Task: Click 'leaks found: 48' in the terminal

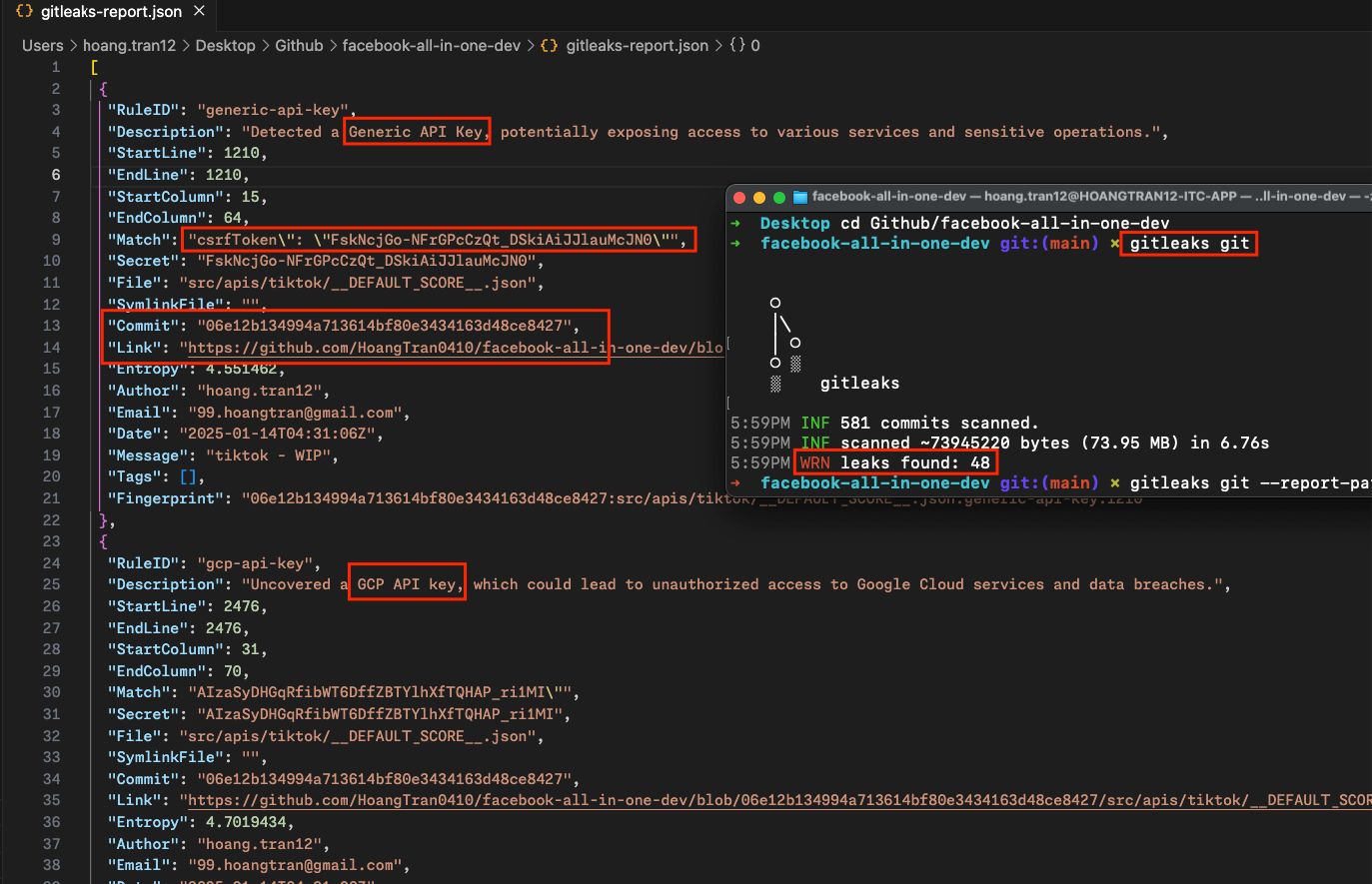Action: point(915,462)
